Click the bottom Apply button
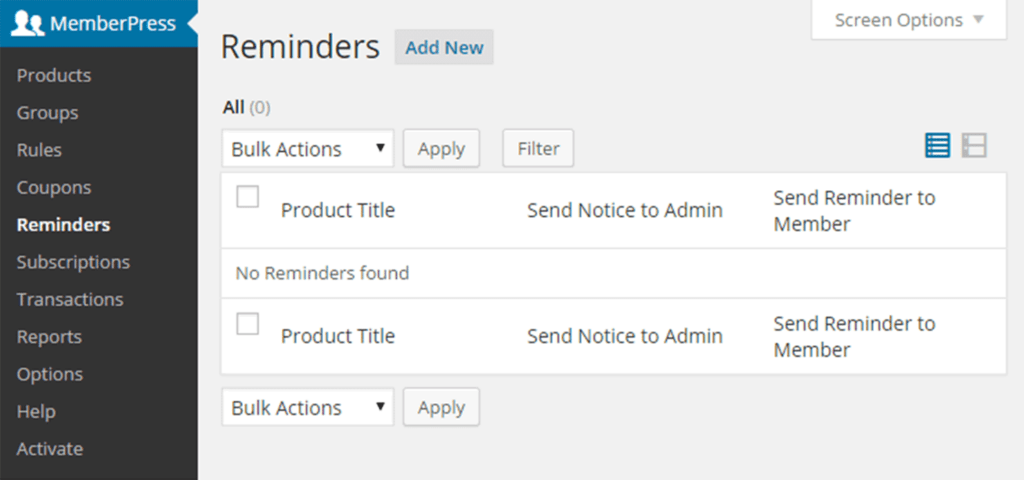 [x=441, y=407]
